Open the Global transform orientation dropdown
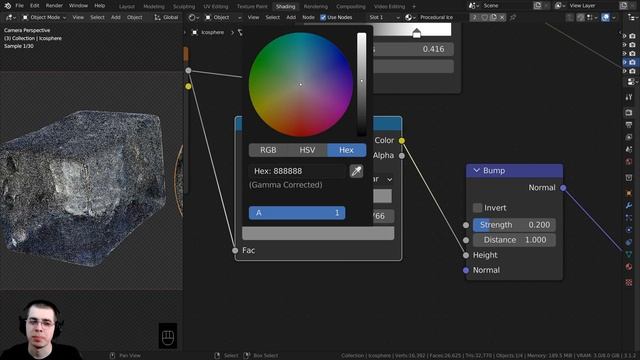Screen dimensions: 640x360 [x=167, y=18]
